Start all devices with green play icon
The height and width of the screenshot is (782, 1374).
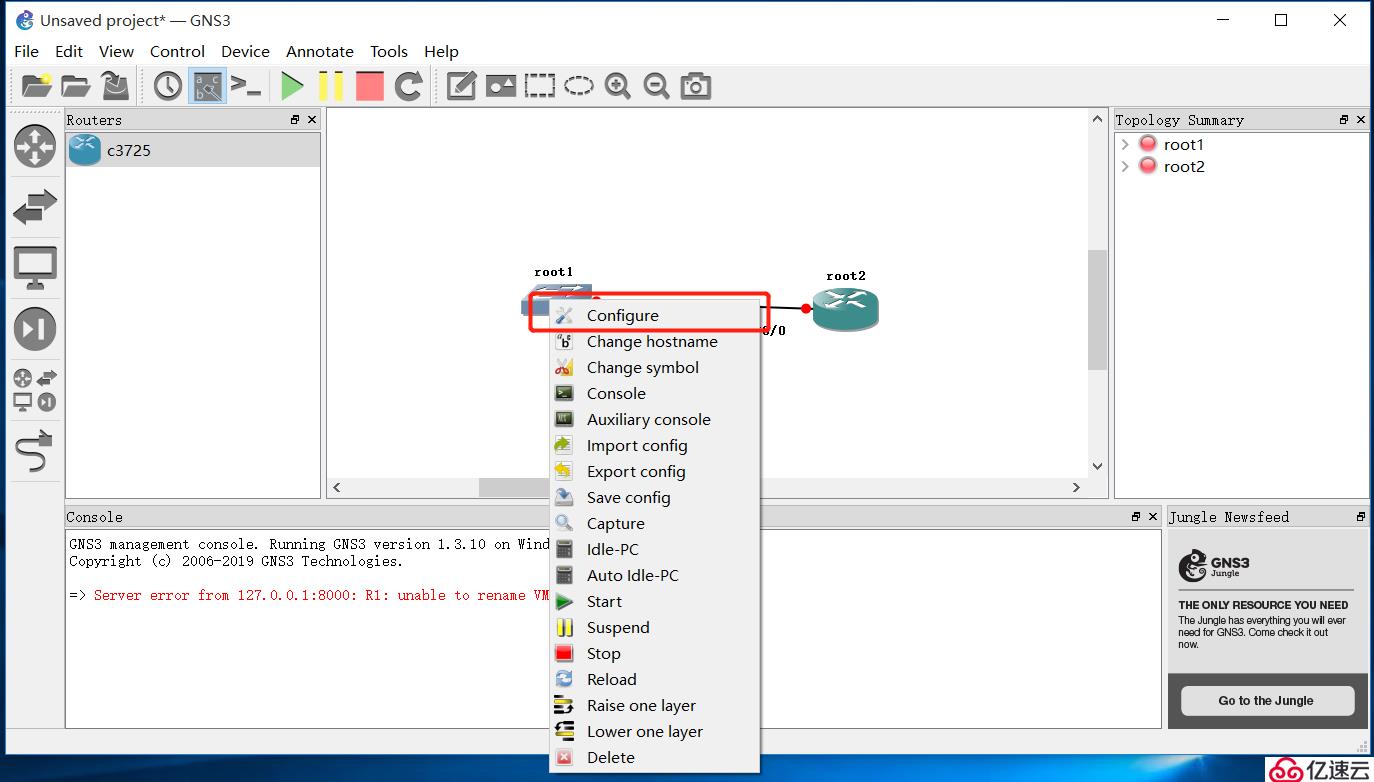292,86
